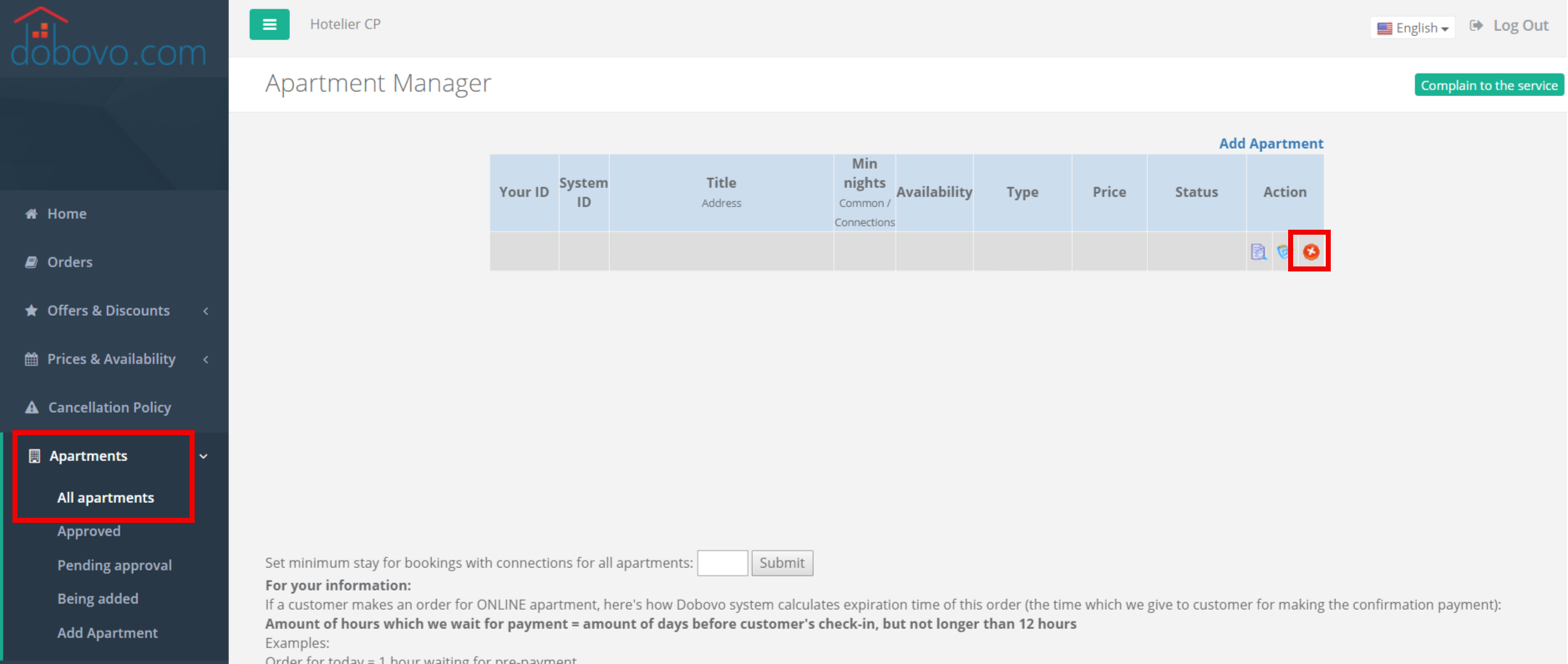The width and height of the screenshot is (1568, 664).
Task: Click the Log Out arrow icon
Action: point(1476,26)
